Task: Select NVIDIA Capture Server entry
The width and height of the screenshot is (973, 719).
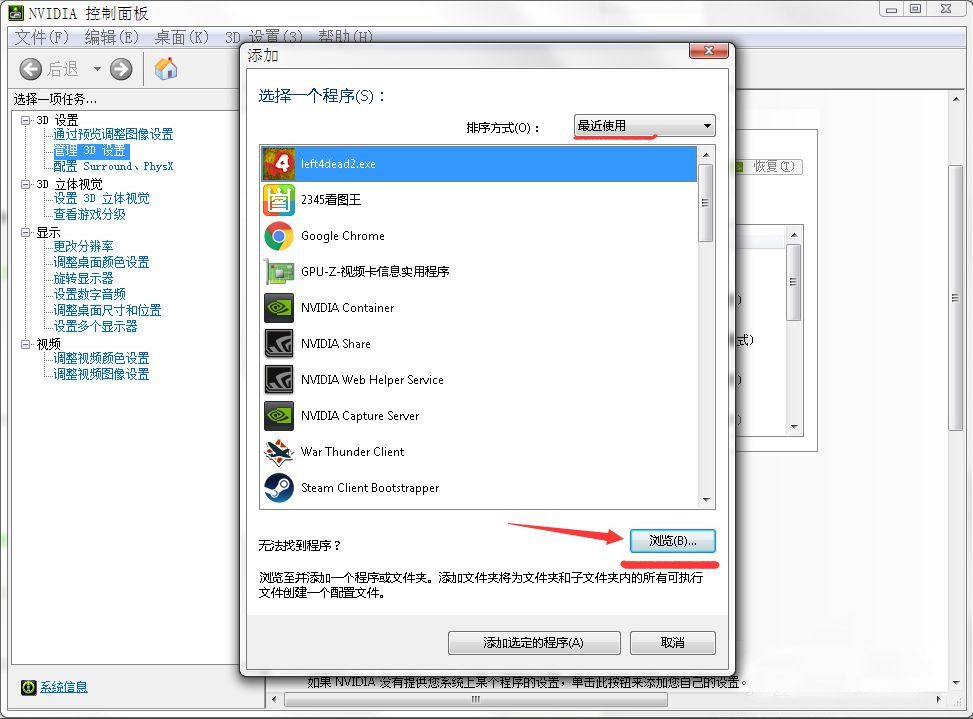Action: [x=479, y=416]
